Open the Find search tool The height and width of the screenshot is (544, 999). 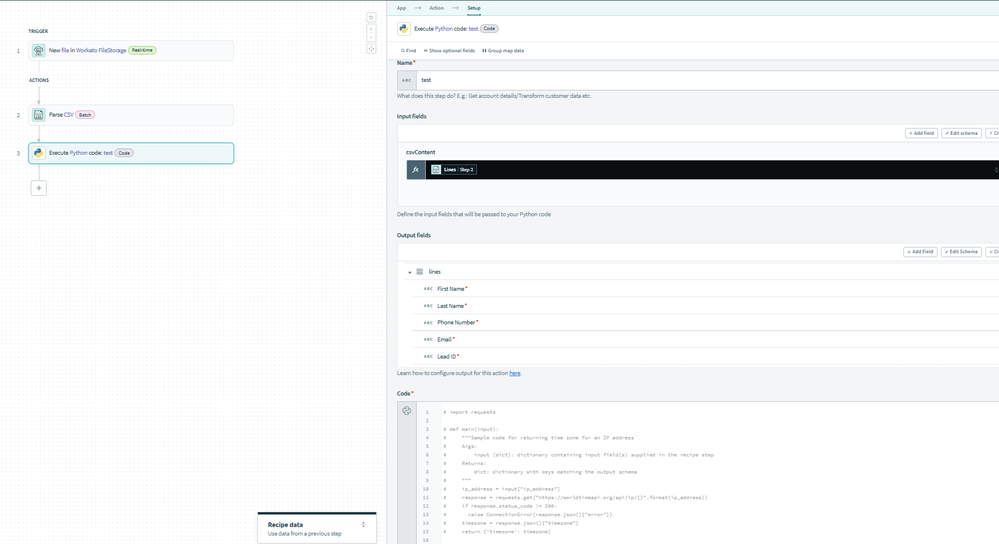point(408,50)
